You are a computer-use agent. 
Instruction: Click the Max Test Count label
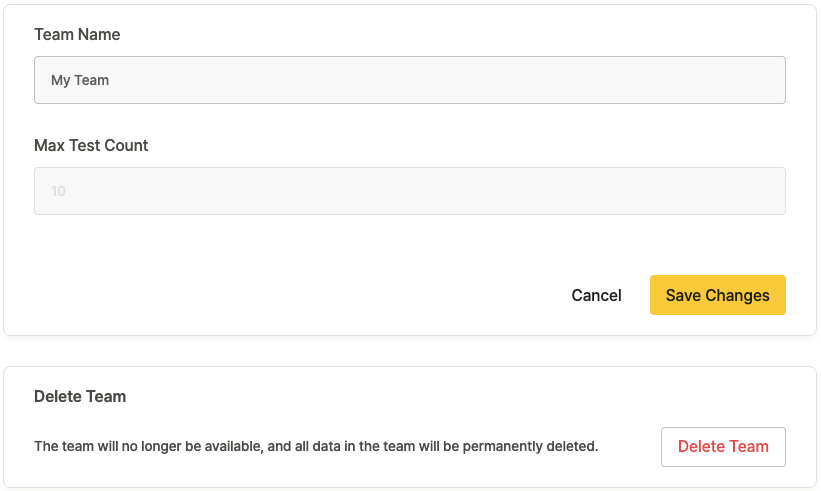pos(91,146)
